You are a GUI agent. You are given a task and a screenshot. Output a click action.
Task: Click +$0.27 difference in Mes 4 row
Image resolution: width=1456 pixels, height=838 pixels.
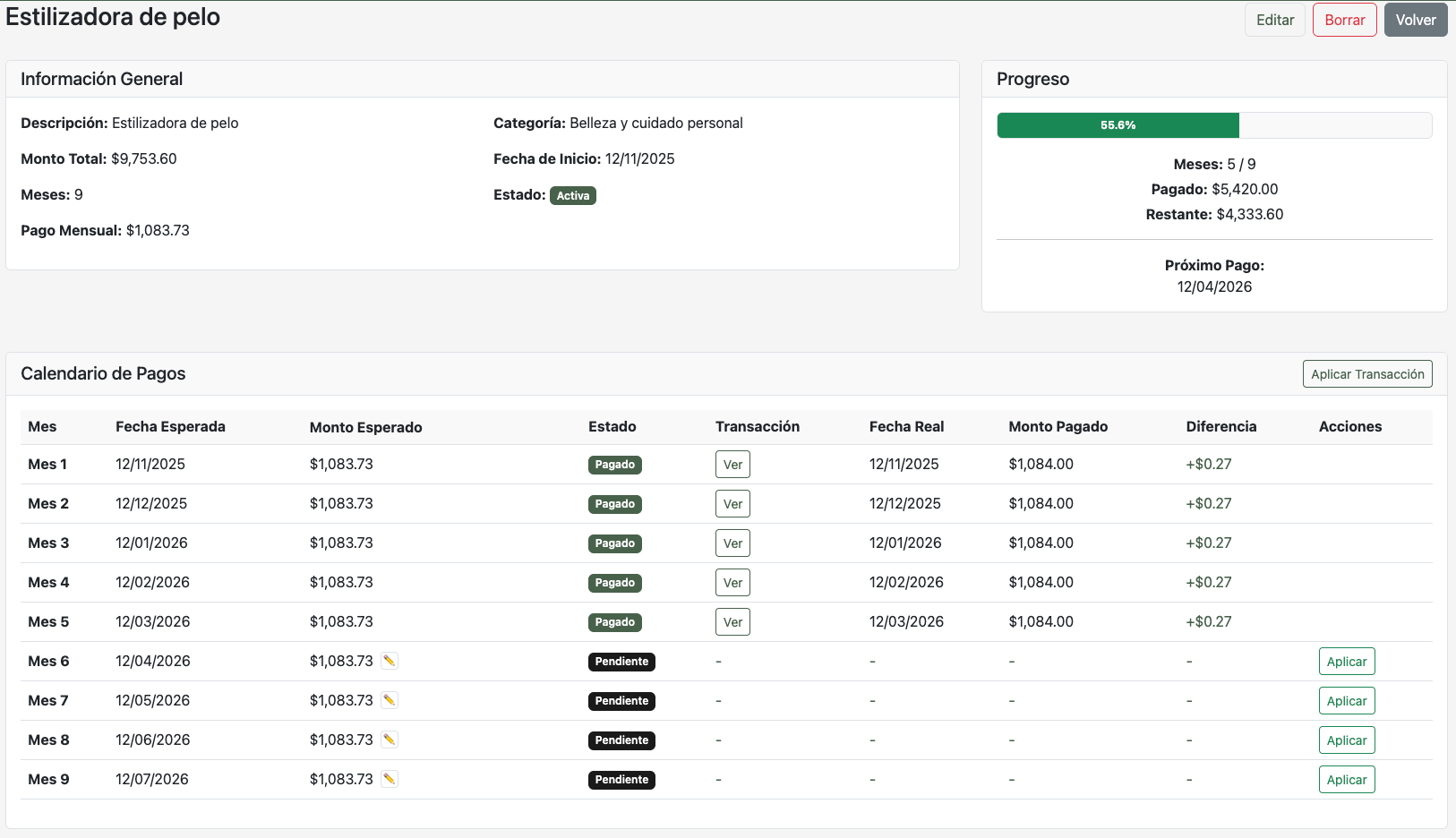point(1209,582)
